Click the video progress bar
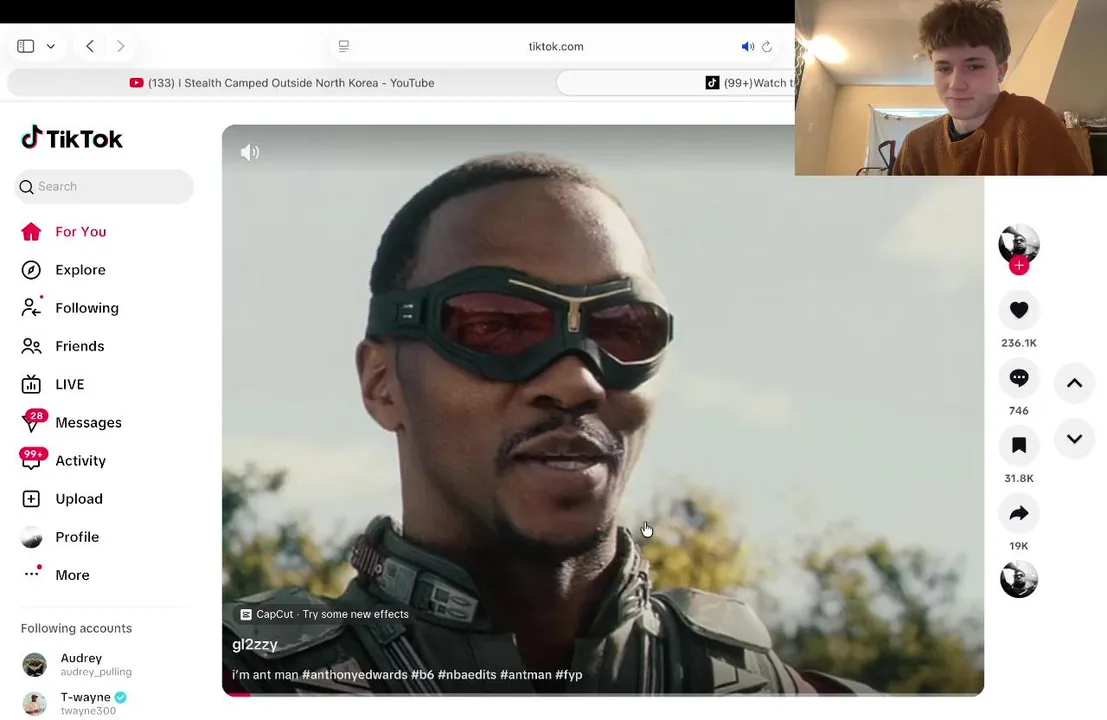 click(x=603, y=695)
